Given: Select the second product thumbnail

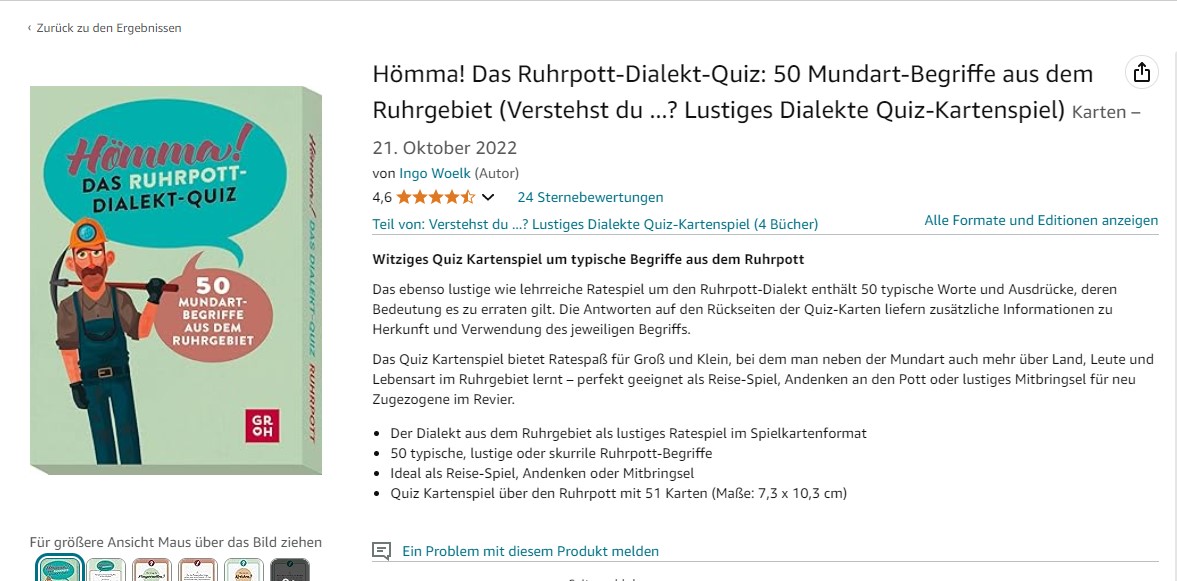Looking at the screenshot, I should (106, 569).
